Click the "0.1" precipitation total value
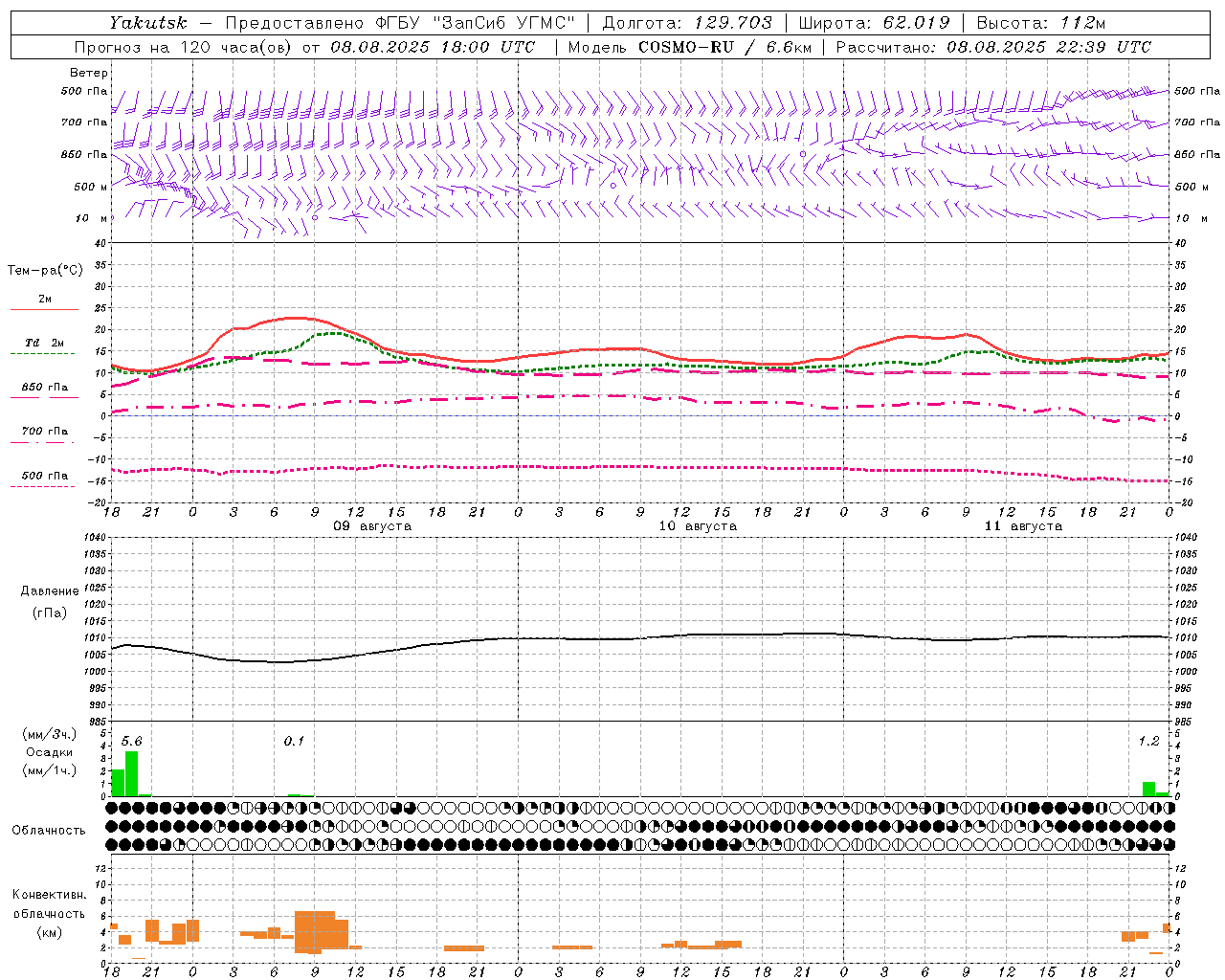This screenshot has width=1225, height=980. 294,741
